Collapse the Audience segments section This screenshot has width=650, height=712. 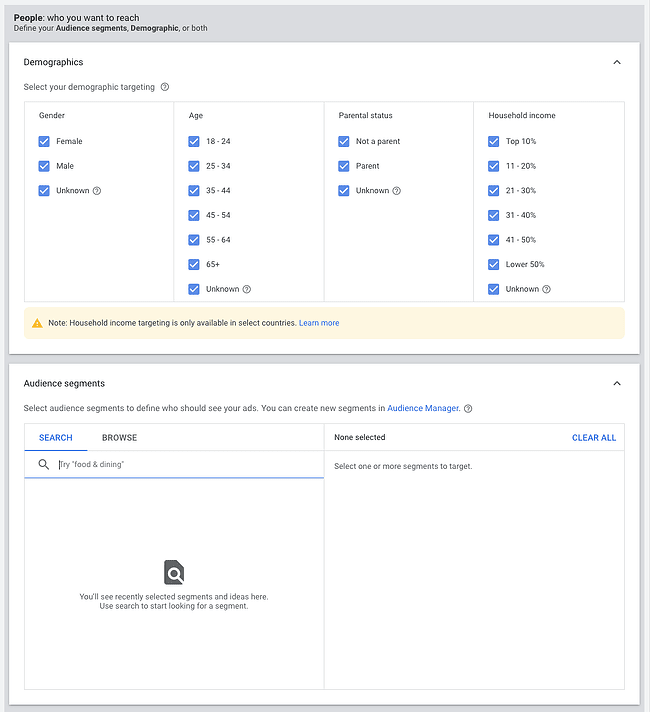tap(616, 383)
